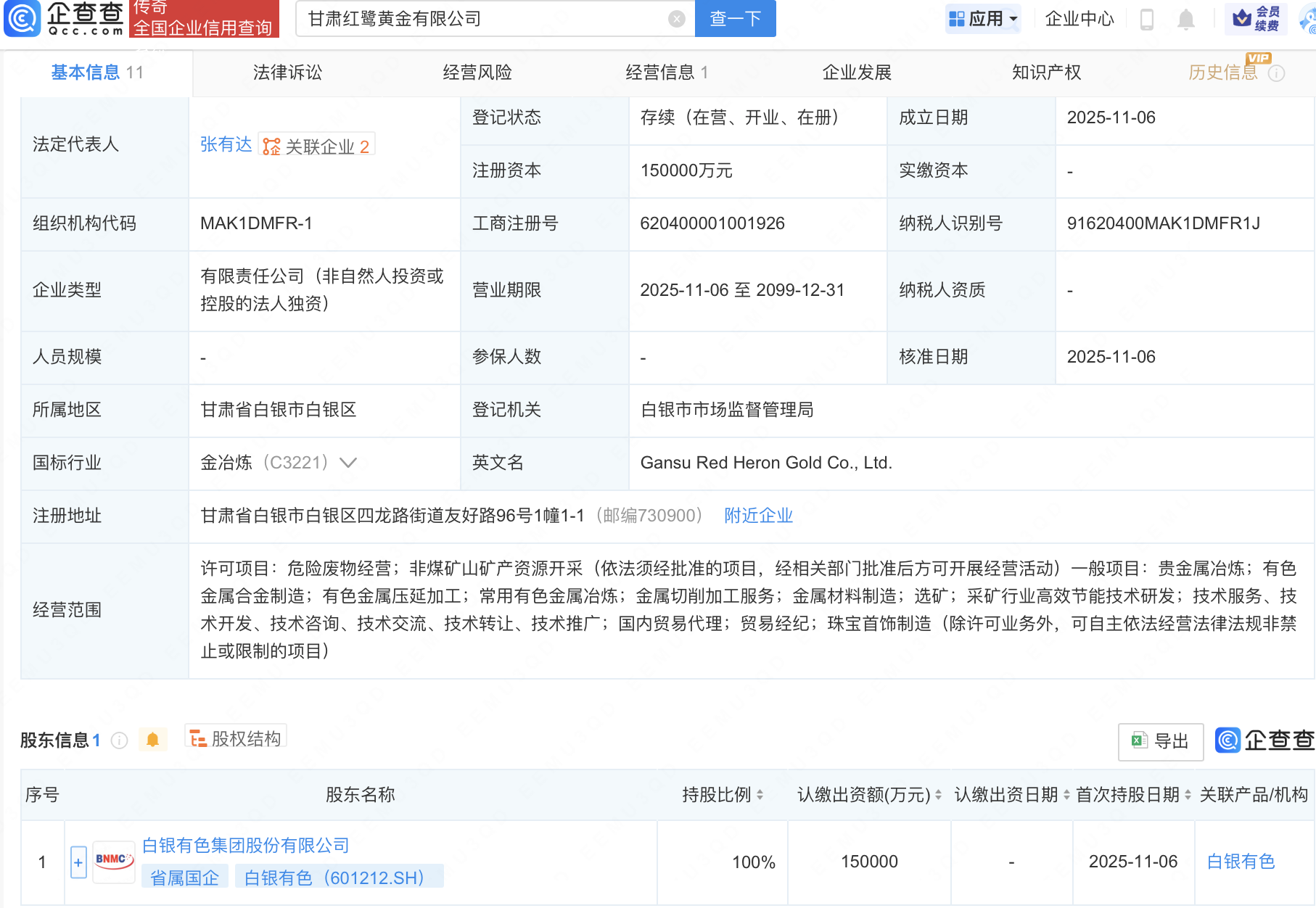Expand the 金冶炼 industry classification chevron

pyautogui.click(x=348, y=463)
